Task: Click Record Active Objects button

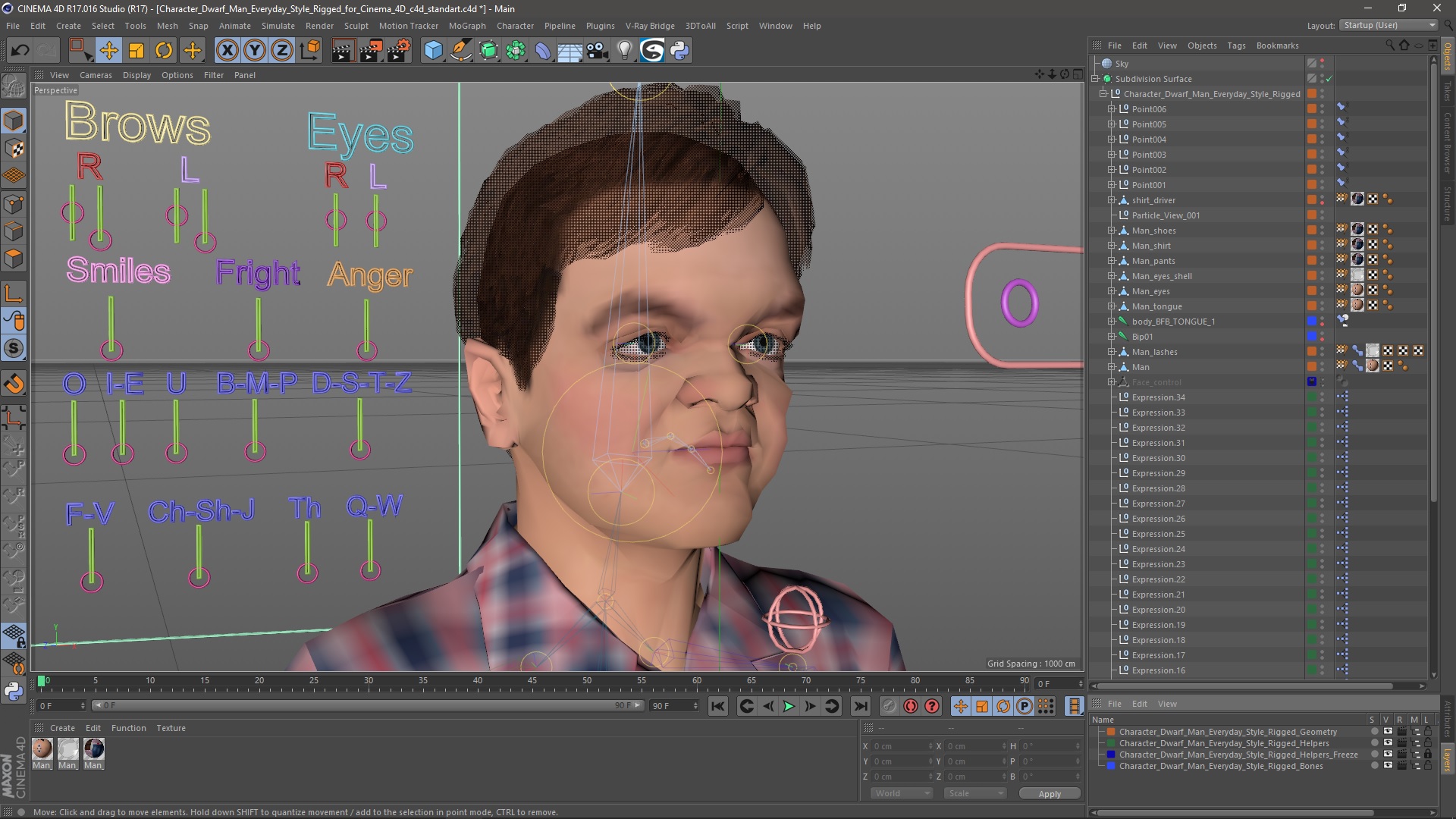Action: [889, 706]
